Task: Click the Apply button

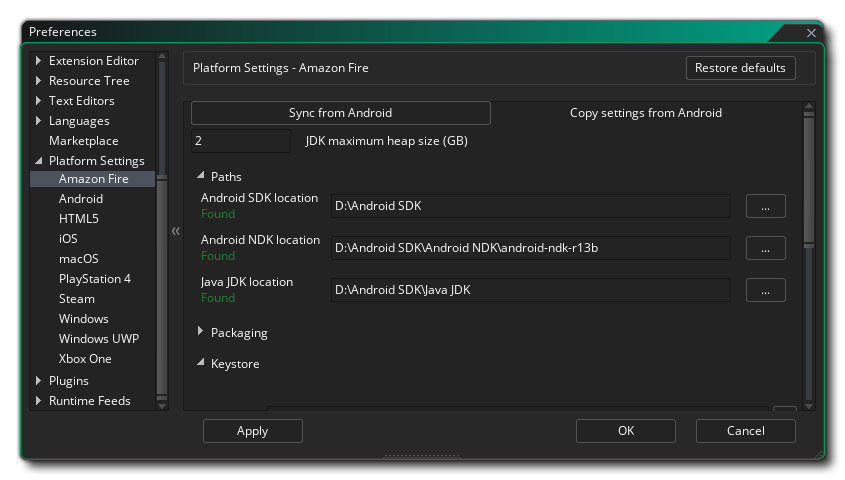Action: 252,431
